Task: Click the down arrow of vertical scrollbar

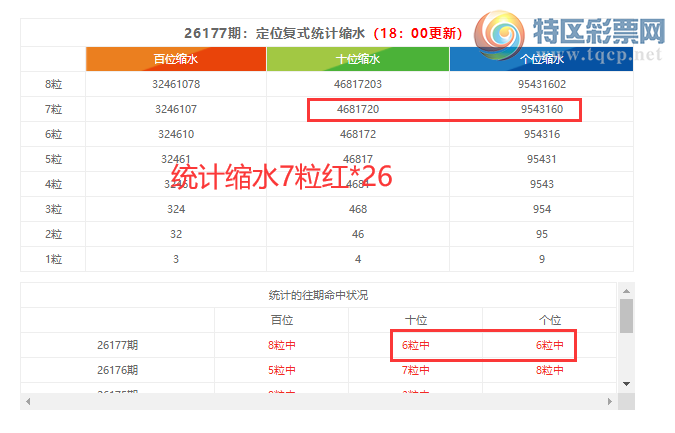Action: (626, 384)
